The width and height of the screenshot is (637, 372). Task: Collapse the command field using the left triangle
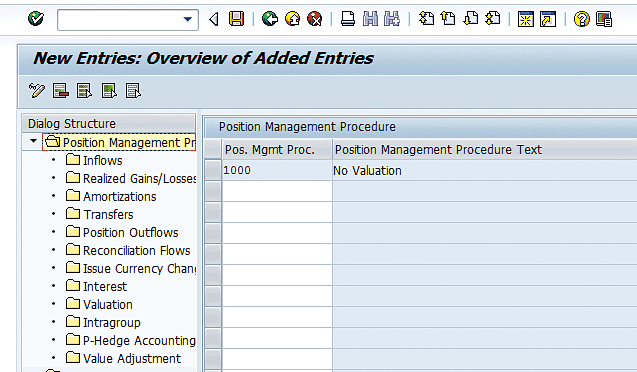pyautogui.click(x=214, y=19)
